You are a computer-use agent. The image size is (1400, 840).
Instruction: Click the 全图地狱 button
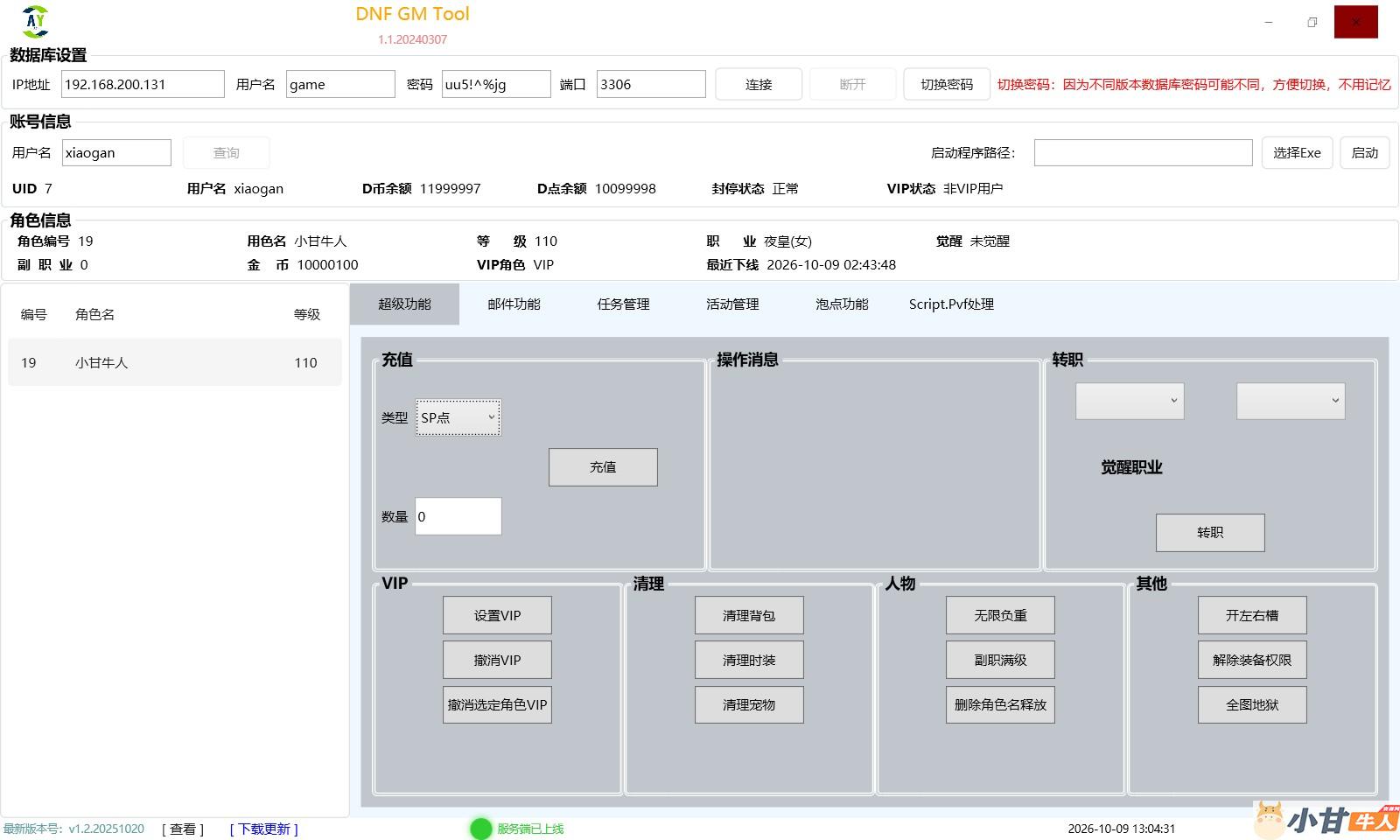tap(1252, 704)
